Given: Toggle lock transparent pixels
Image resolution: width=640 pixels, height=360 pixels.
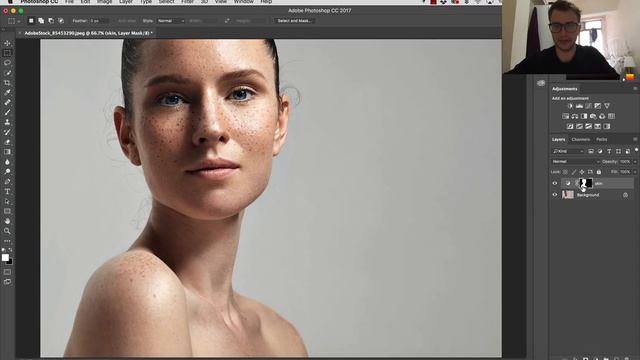Looking at the screenshot, I should (x=565, y=172).
